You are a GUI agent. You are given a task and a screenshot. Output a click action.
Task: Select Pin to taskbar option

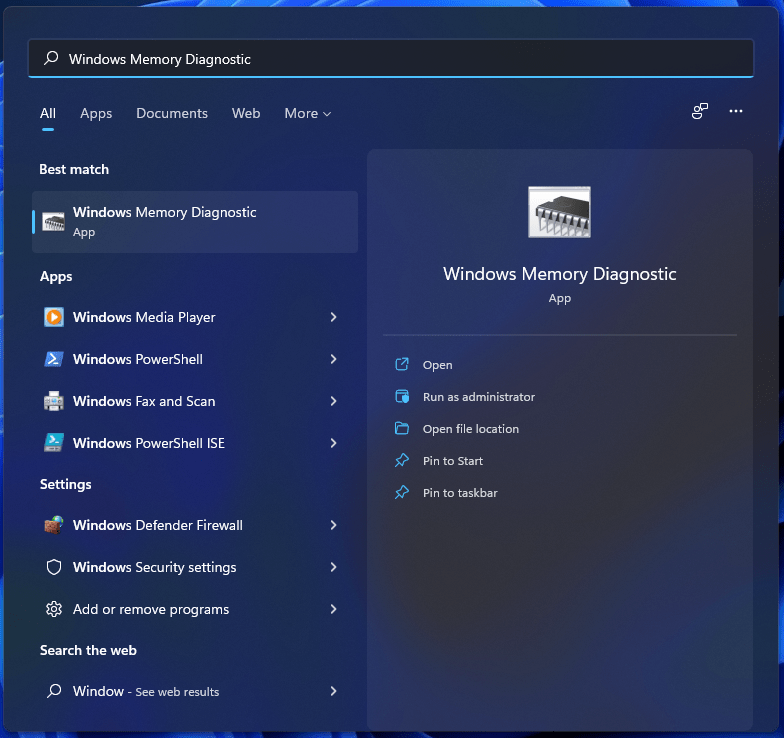click(x=459, y=493)
